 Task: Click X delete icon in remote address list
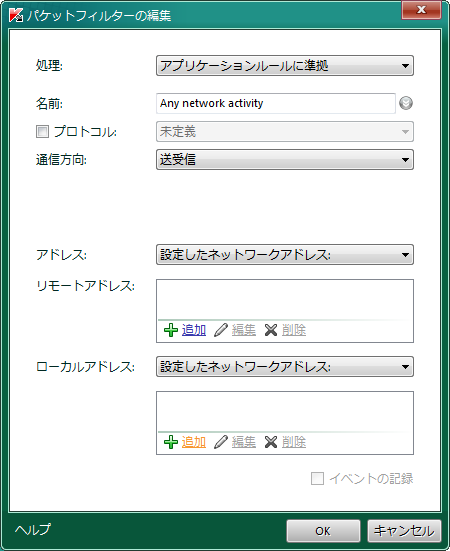(x=271, y=330)
